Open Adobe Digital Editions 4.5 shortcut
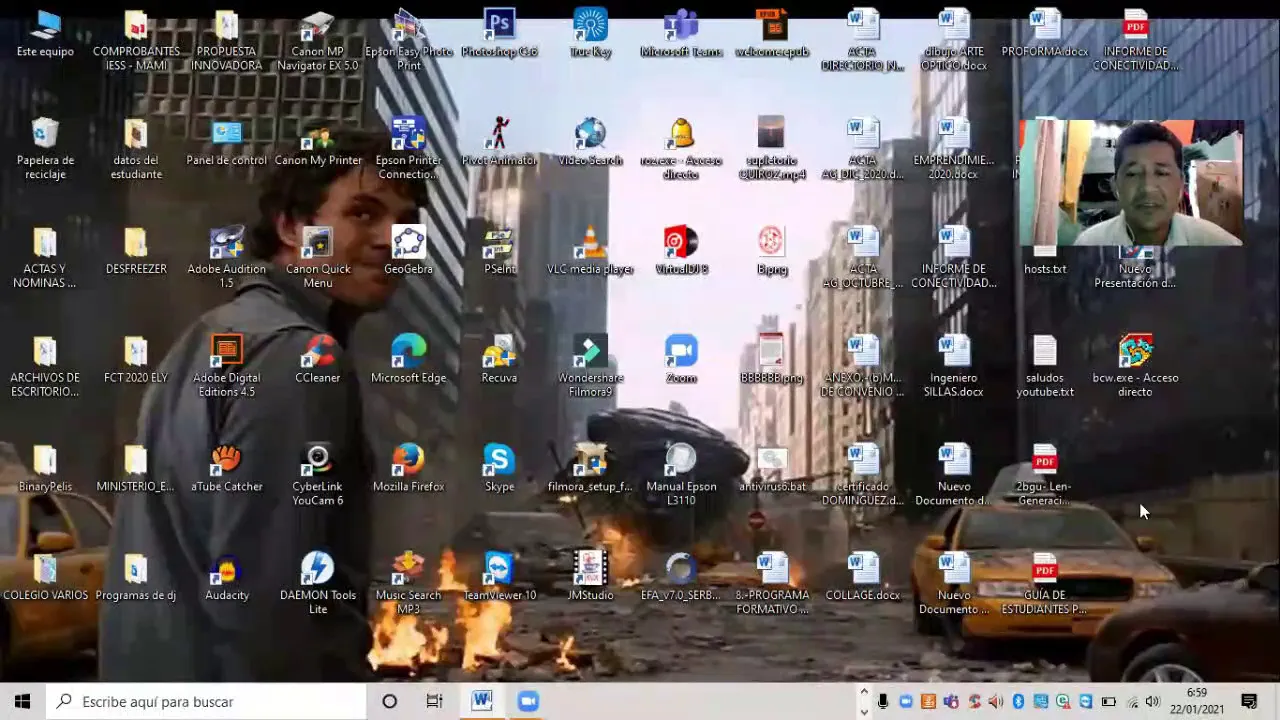The width and height of the screenshot is (1280, 720). click(227, 367)
